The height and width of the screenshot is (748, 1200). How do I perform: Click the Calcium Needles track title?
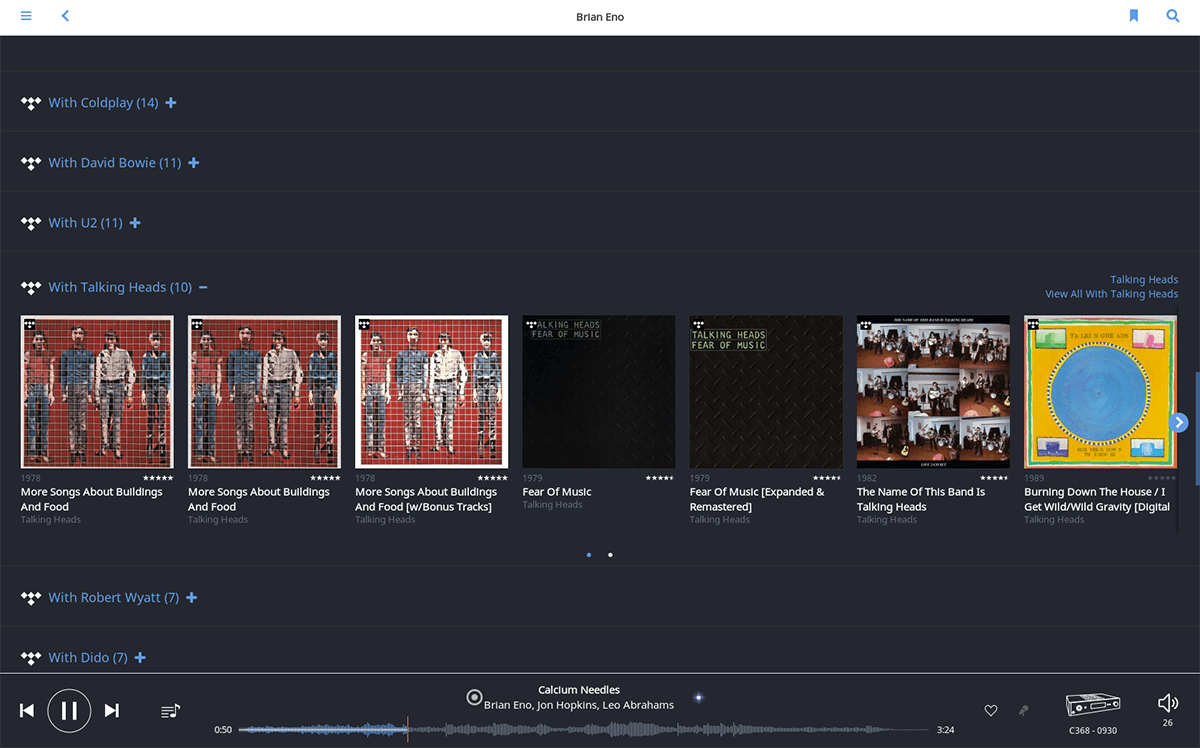579,690
